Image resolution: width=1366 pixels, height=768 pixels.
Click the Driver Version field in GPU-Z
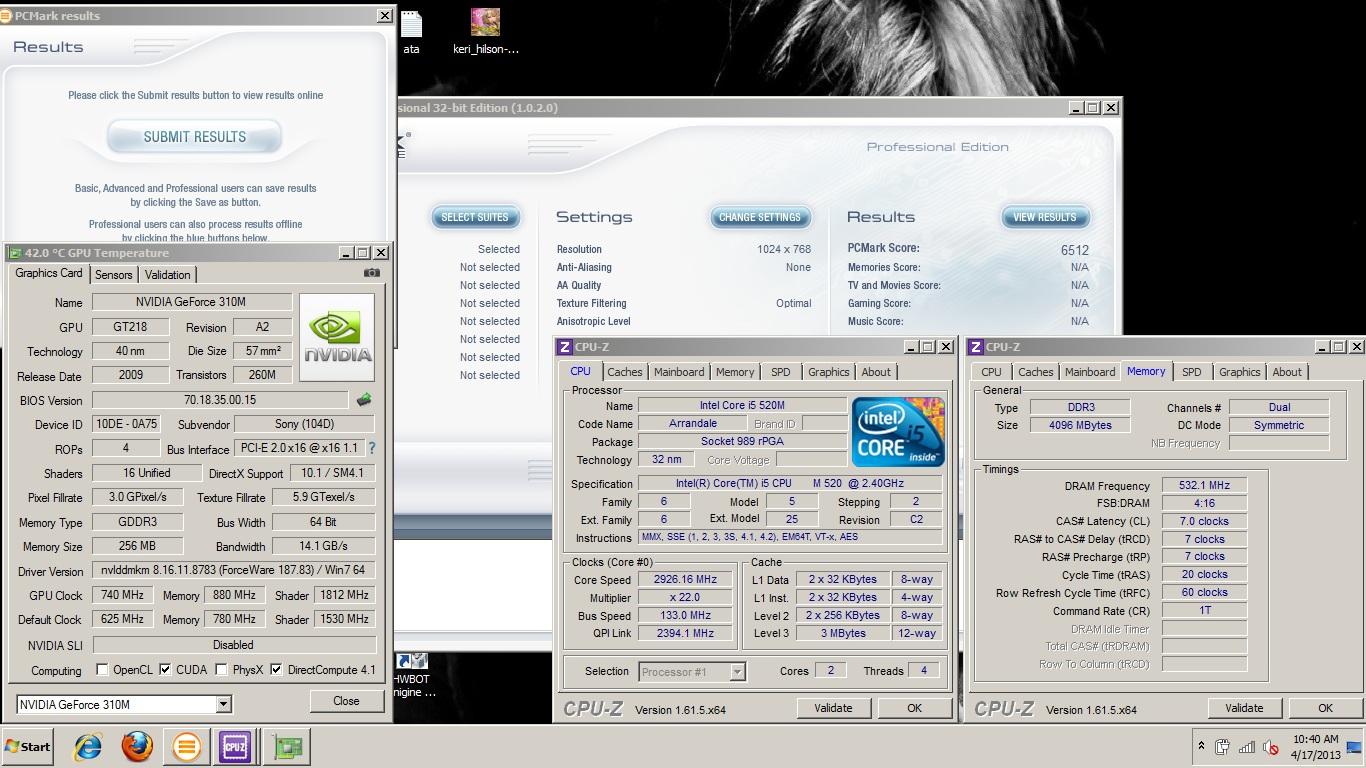click(x=234, y=571)
